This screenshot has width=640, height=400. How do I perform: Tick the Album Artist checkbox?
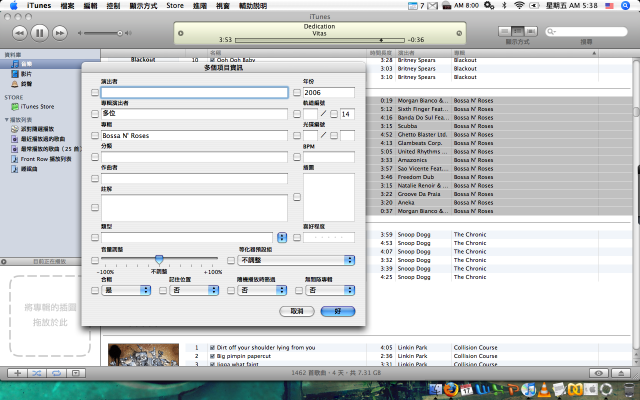click(95, 114)
